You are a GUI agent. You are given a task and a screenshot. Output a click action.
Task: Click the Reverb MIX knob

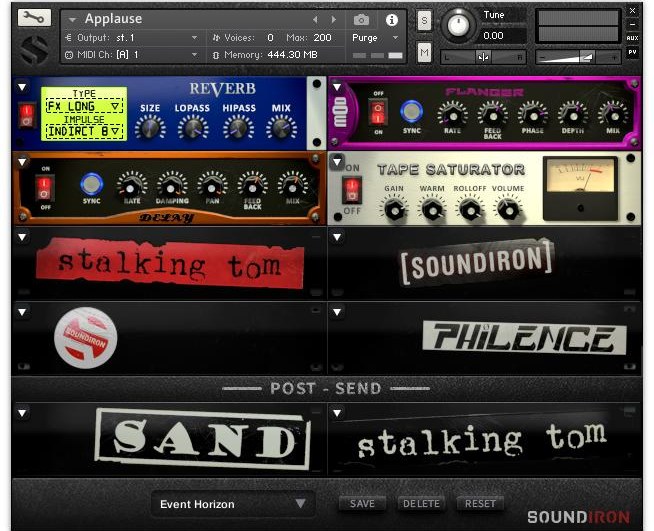[x=281, y=128]
